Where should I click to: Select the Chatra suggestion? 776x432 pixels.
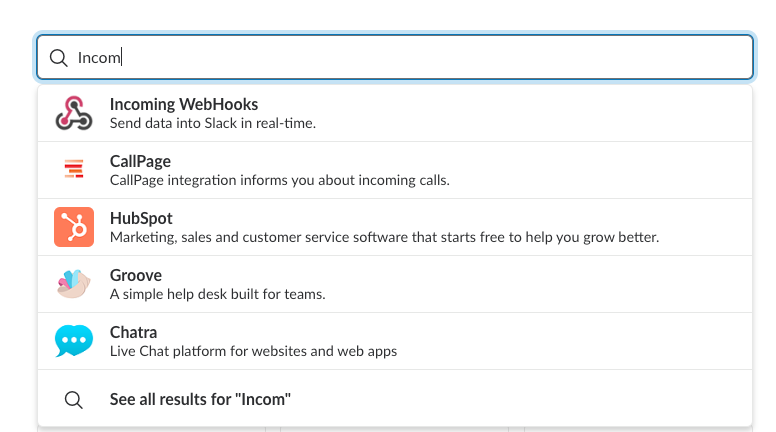click(133, 333)
